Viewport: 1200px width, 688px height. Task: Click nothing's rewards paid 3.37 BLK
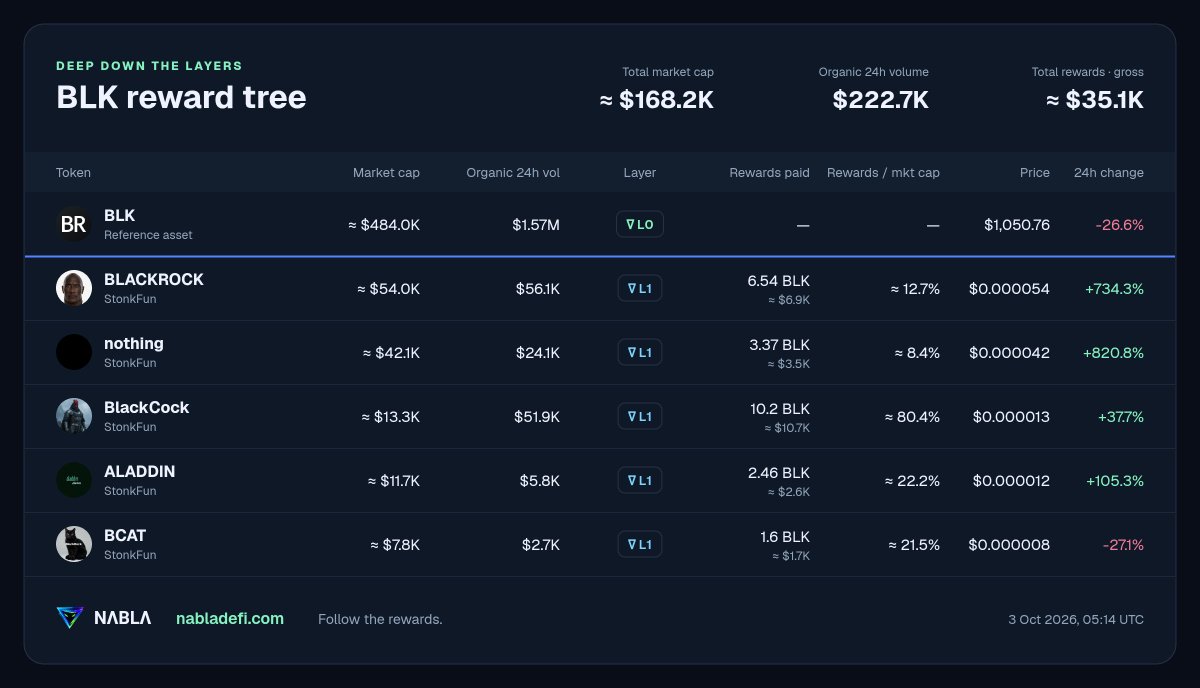(x=779, y=345)
